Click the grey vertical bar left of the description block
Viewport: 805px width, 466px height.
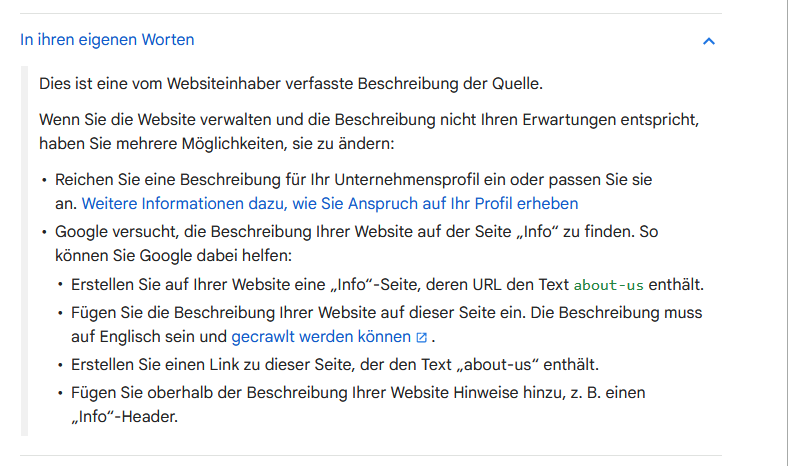coord(24,250)
